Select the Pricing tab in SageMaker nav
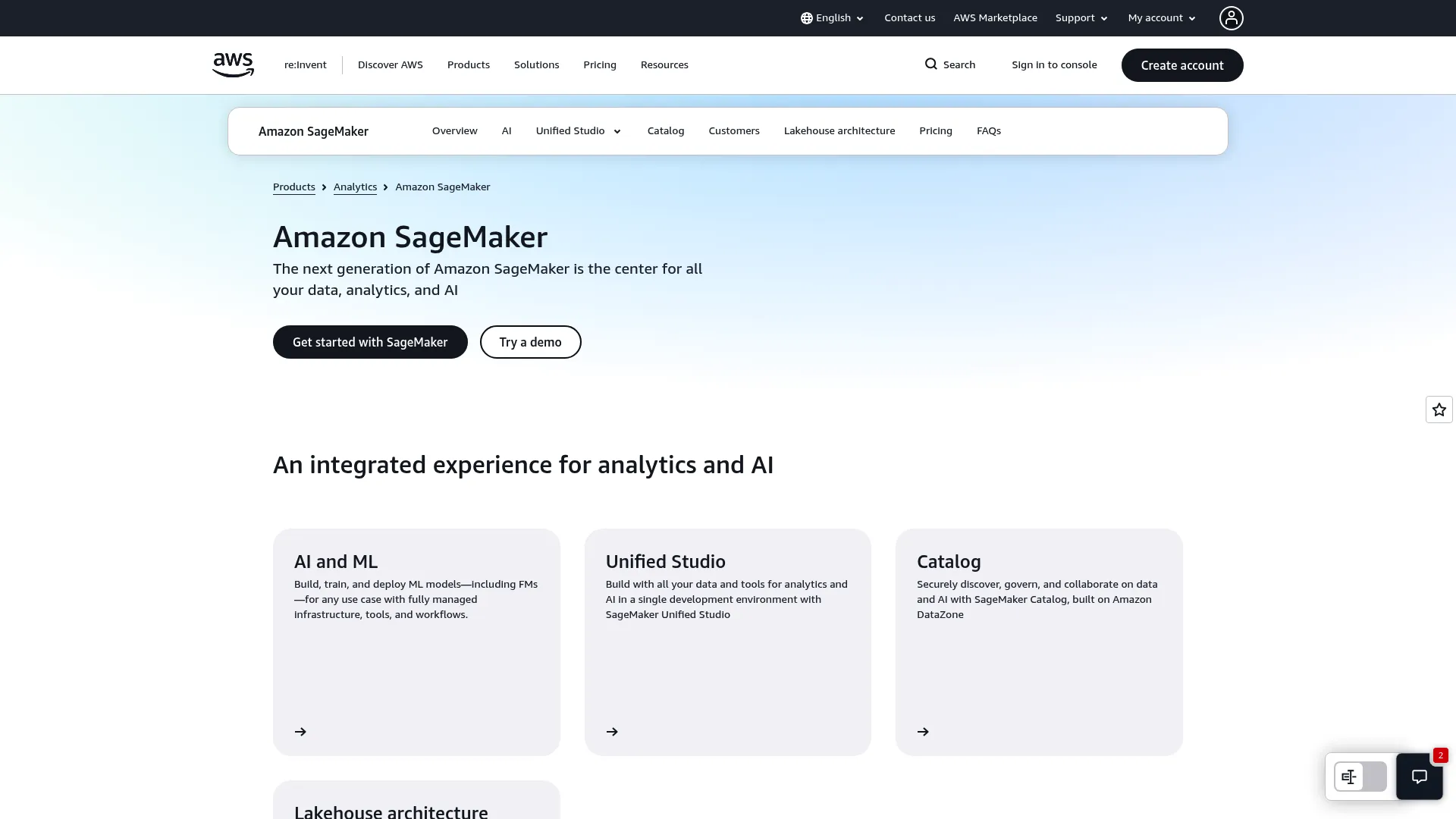The height and width of the screenshot is (819, 1456). [x=936, y=131]
